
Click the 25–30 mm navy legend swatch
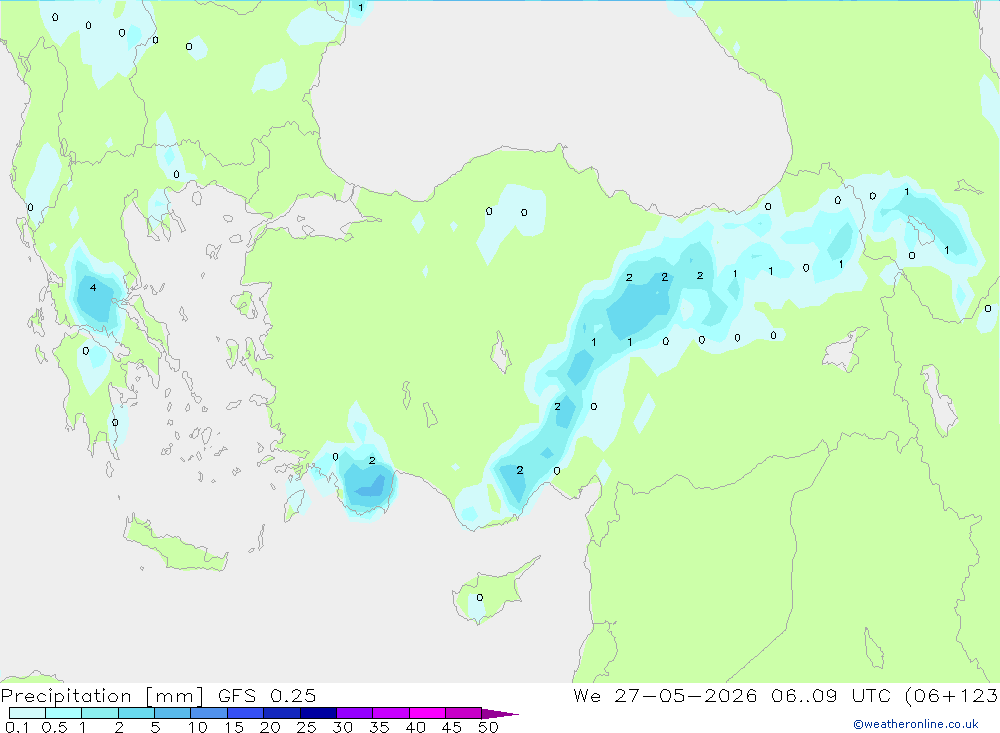pos(318,713)
